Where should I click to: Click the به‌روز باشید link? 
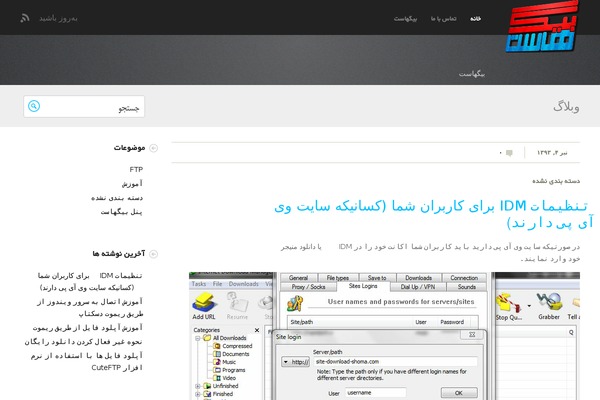58,18
